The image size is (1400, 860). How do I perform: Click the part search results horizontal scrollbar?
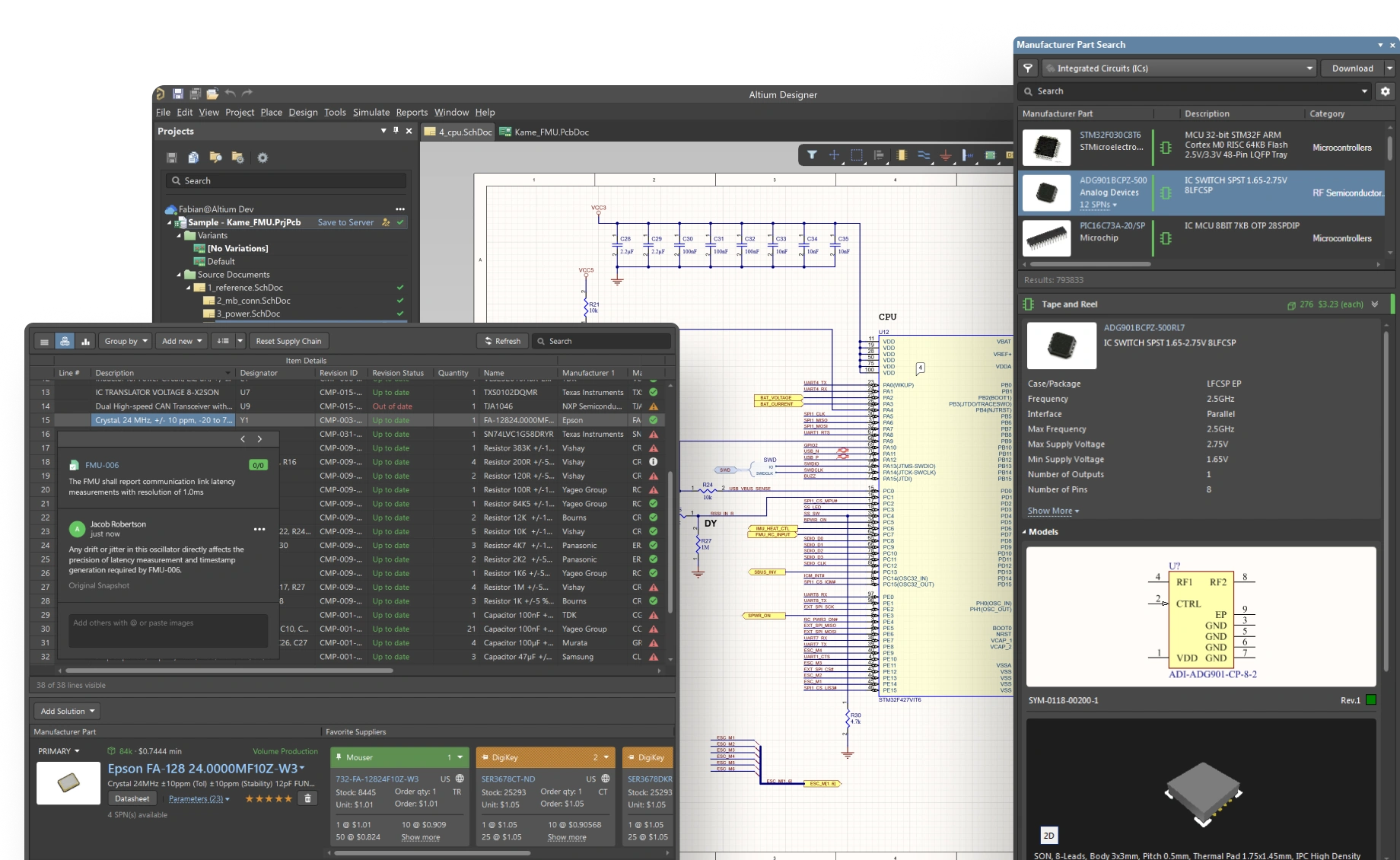[x=1090, y=264]
